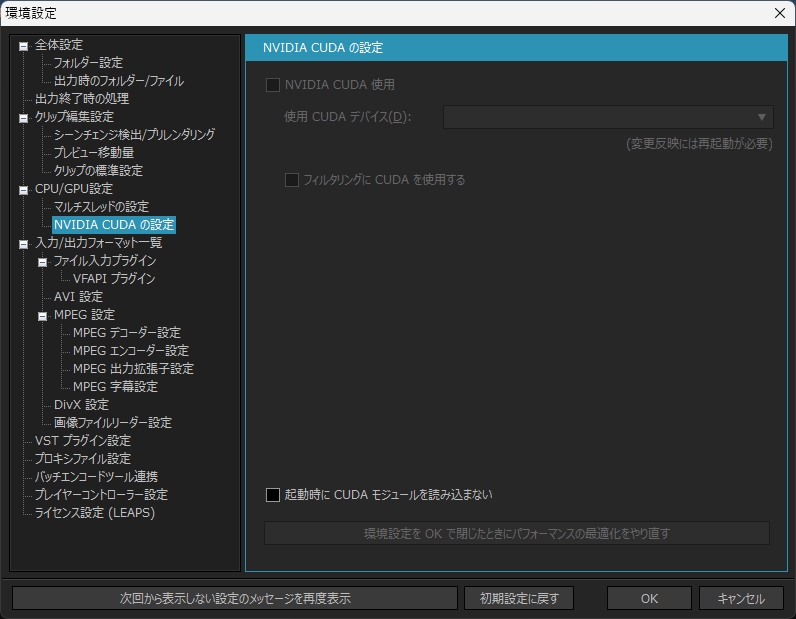Click the 初期設定に戻す button

(519, 598)
